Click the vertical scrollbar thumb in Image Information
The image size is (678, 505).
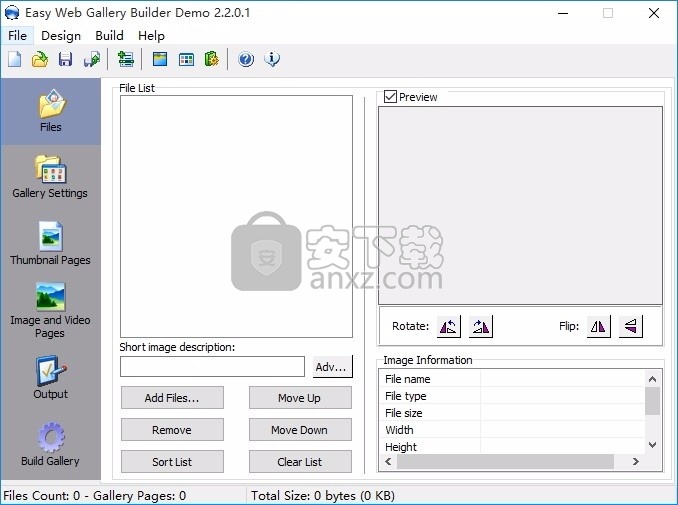pyautogui.click(x=652, y=401)
